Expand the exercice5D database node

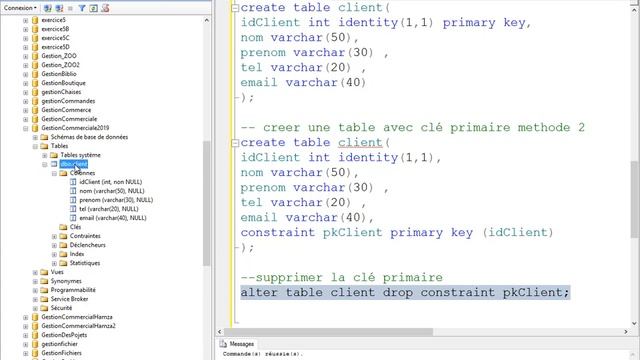click(x=26, y=47)
